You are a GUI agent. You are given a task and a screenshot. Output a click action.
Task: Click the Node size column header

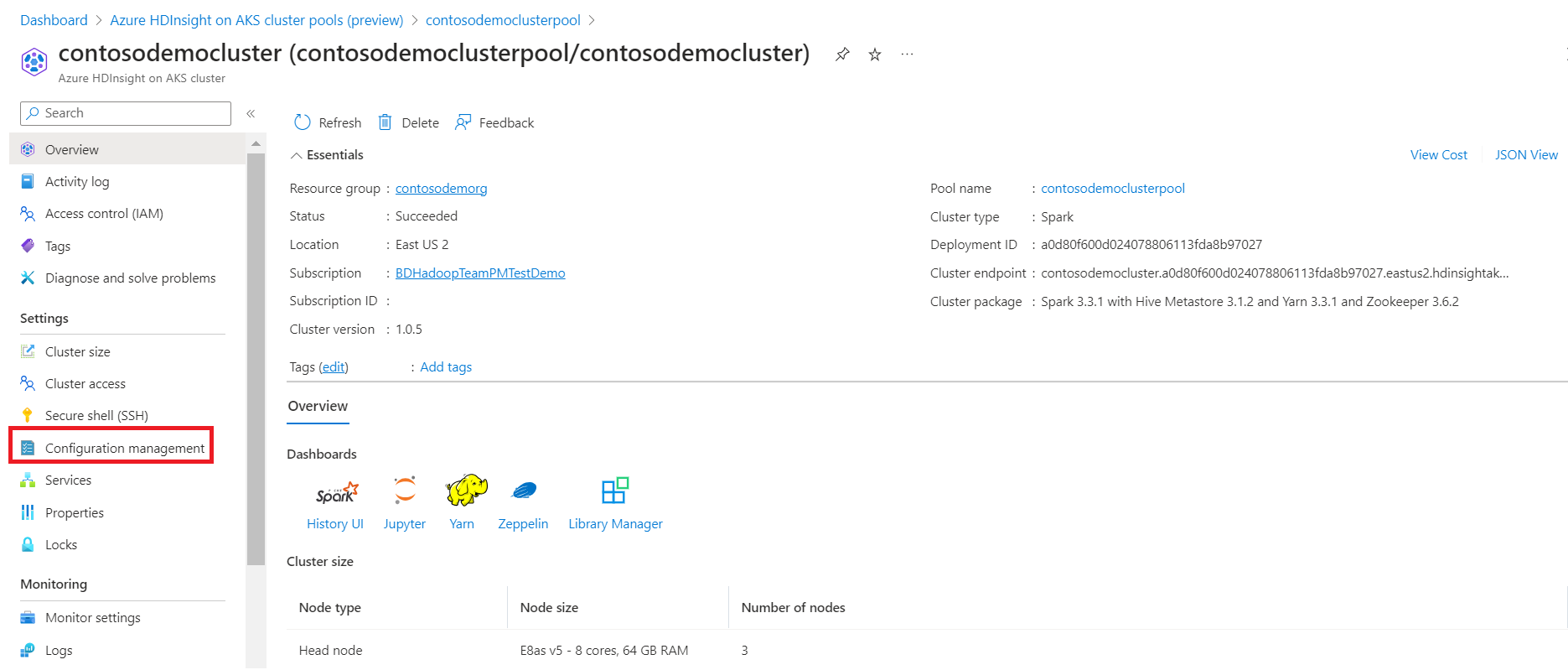[549, 608]
